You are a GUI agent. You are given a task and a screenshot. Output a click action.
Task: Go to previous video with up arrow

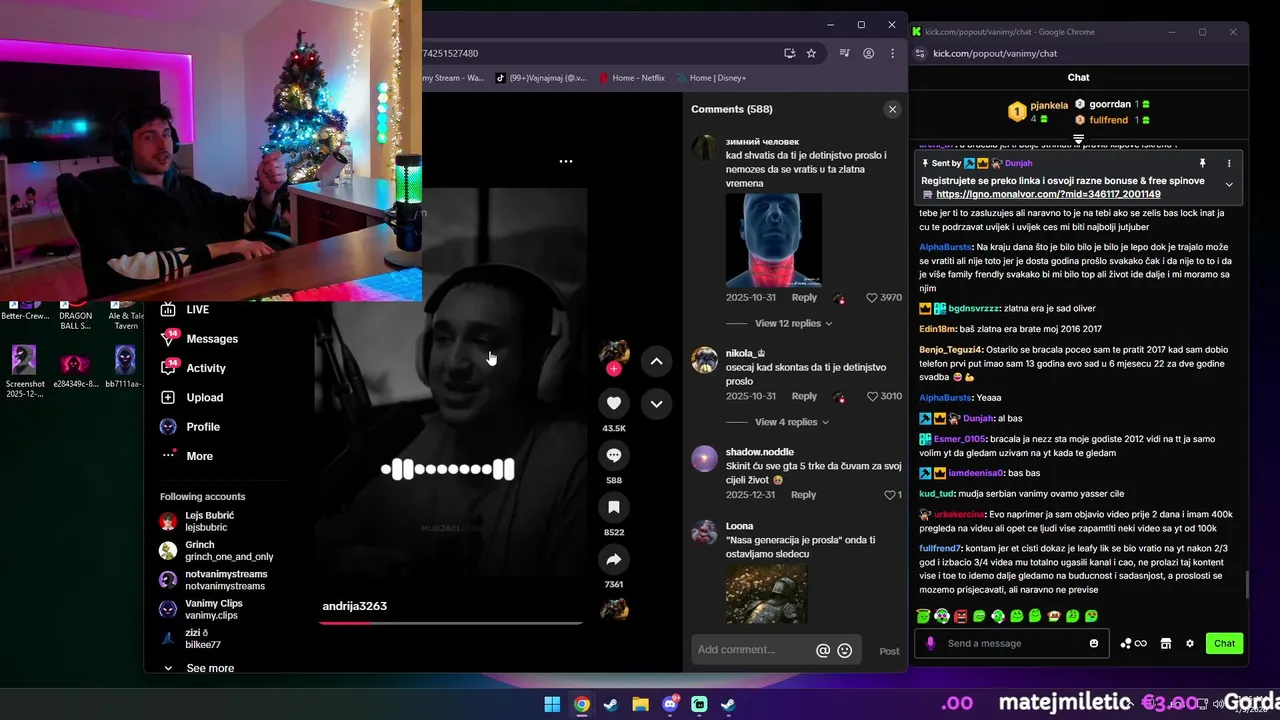656,361
